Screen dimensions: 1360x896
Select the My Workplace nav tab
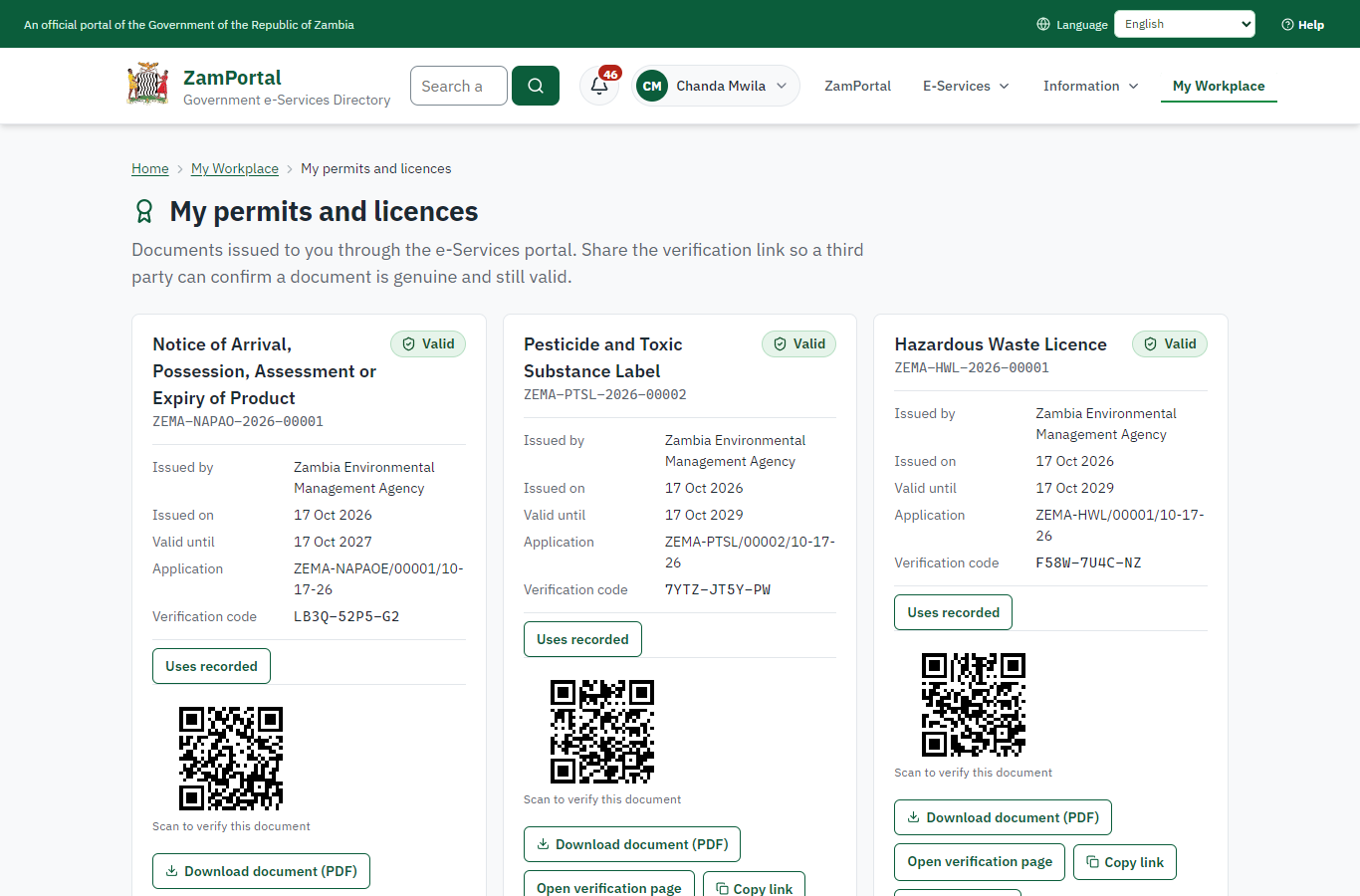point(1219,86)
